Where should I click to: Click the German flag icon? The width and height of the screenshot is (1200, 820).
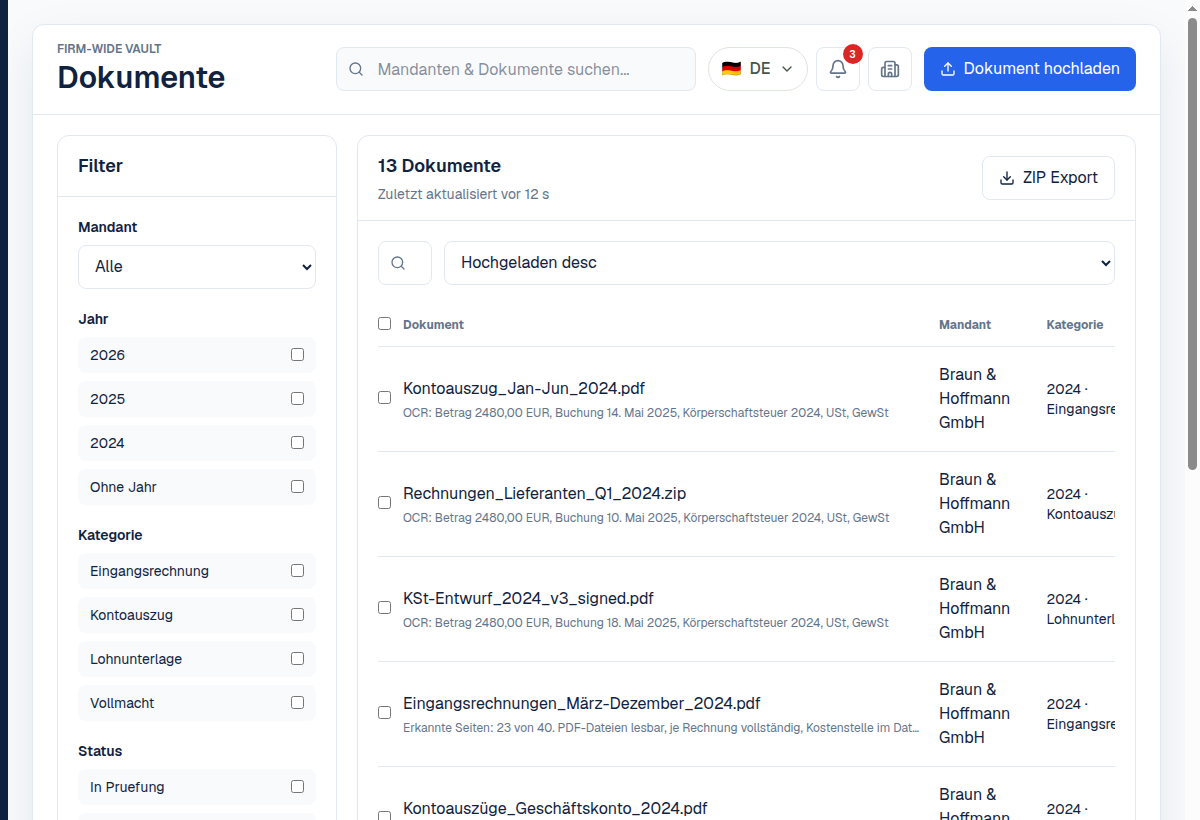click(731, 69)
